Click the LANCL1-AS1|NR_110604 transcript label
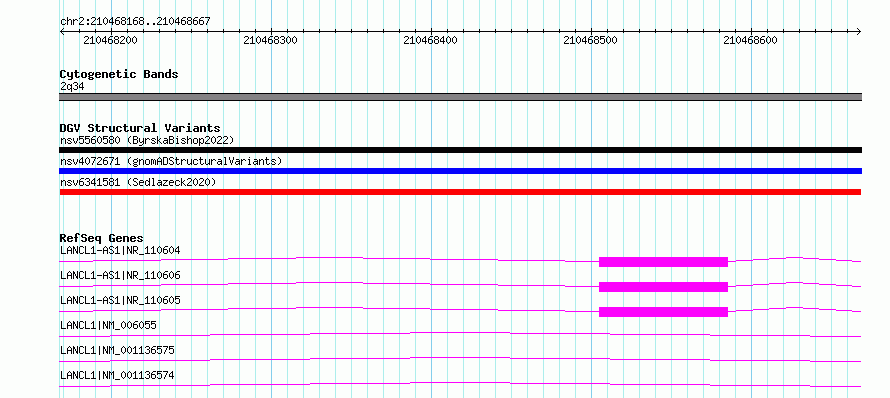The height and width of the screenshot is (398, 890). [120, 250]
